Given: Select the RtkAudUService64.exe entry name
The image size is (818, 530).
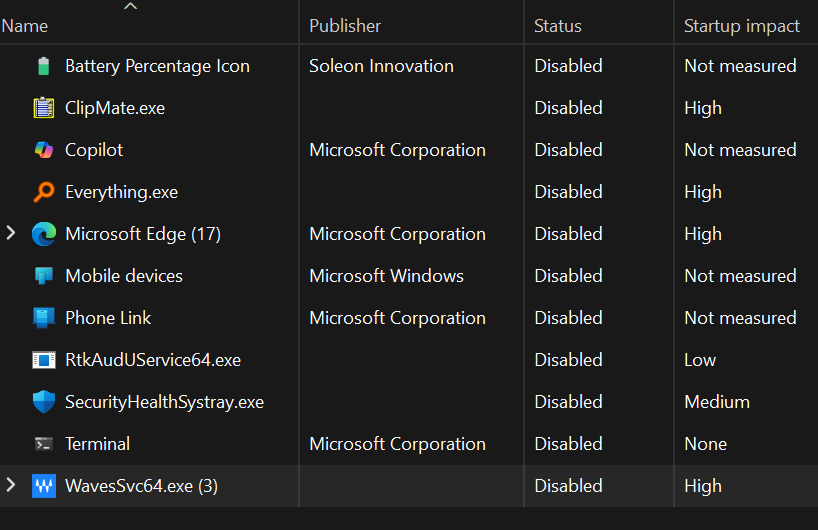Looking at the screenshot, I should coord(153,360).
